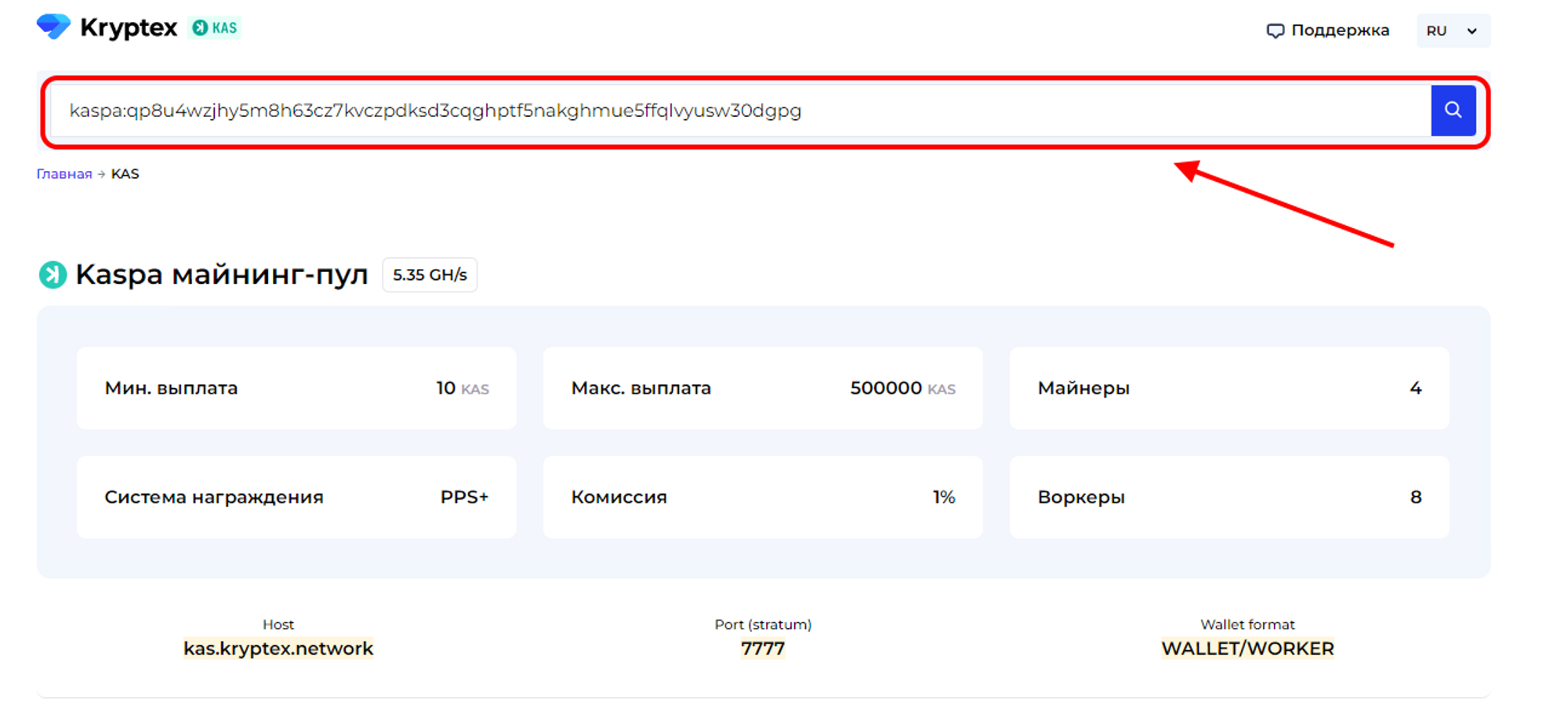Image resolution: width=1568 pixels, height=715 pixels.
Task: Open the RU language dropdown
Action: click(x=1453, y=31)
